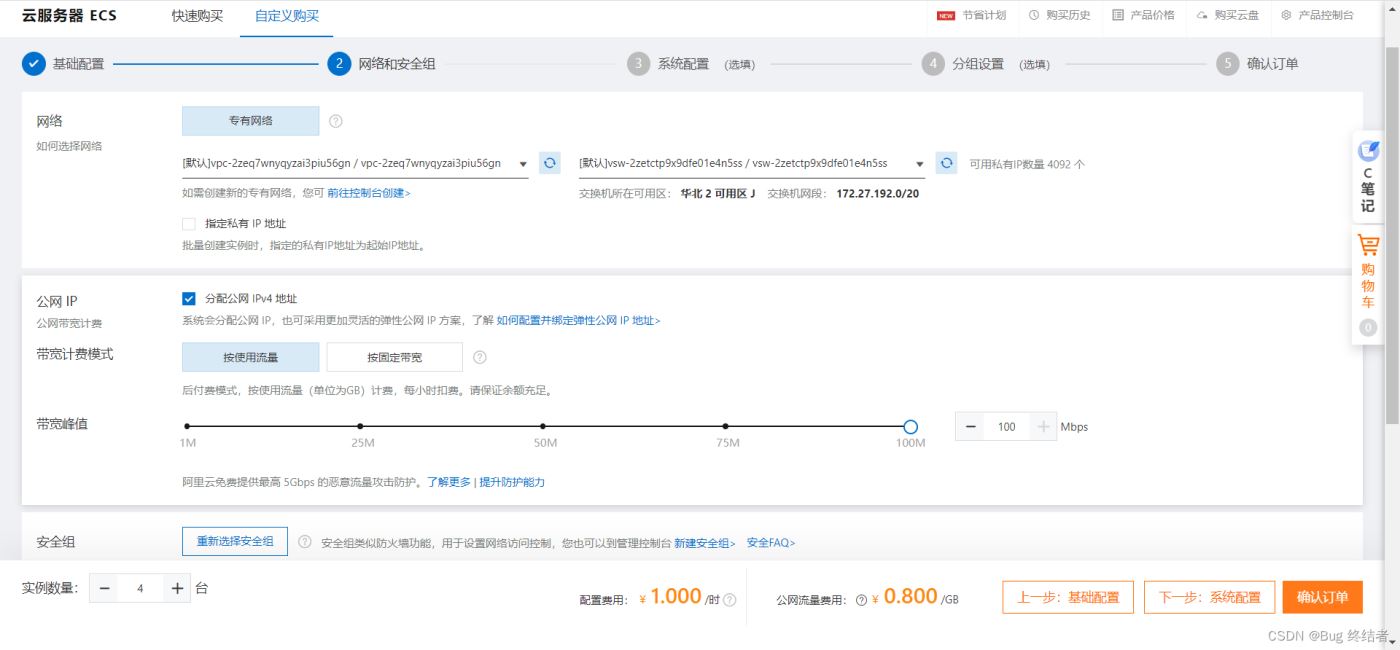This screenshot has width=1400, height=650.
Task: Open 前往控制台创建 link
Action: pyautogui.click(x=368, y=193)
